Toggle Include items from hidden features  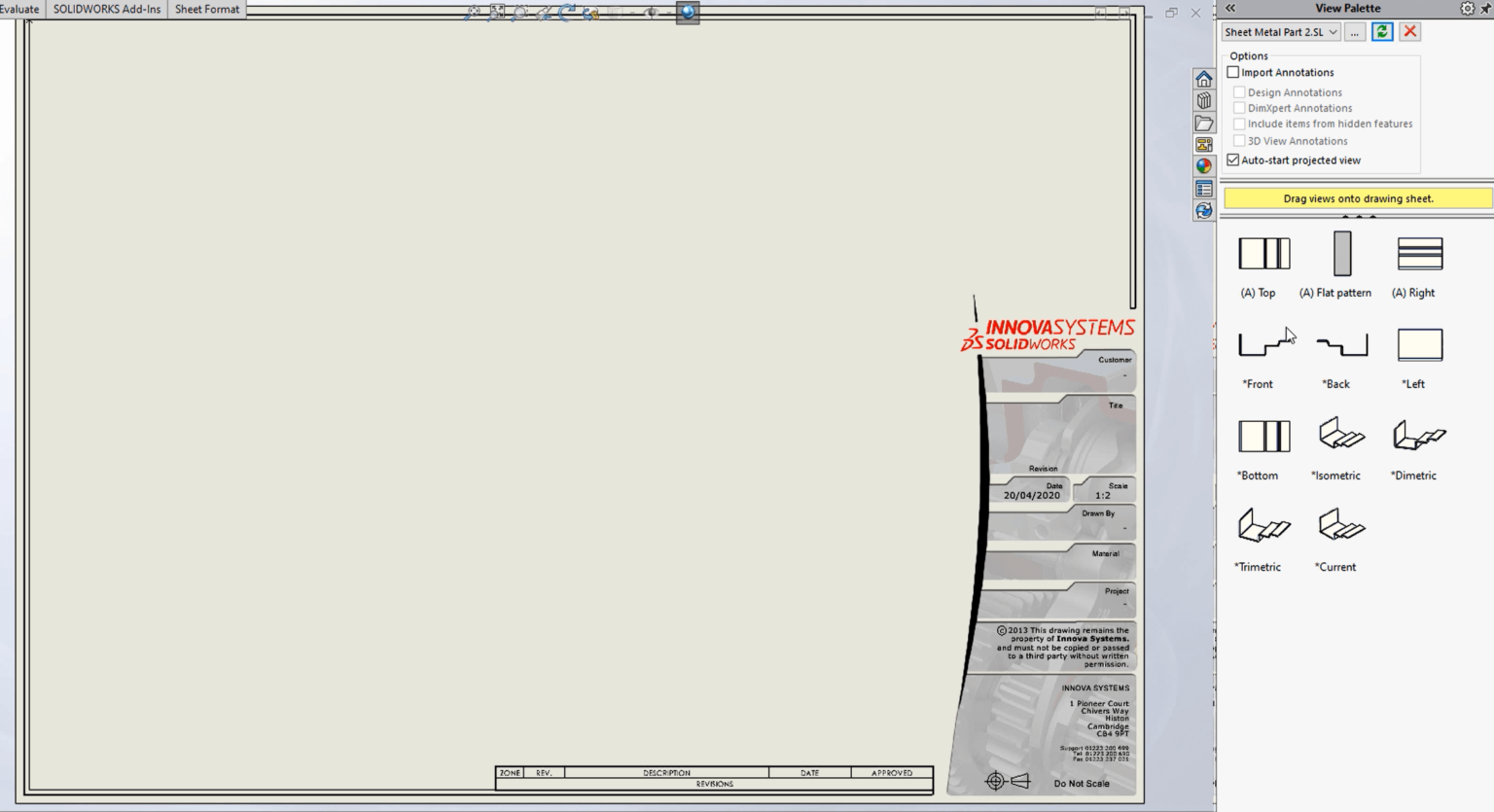pos(1239,124)
